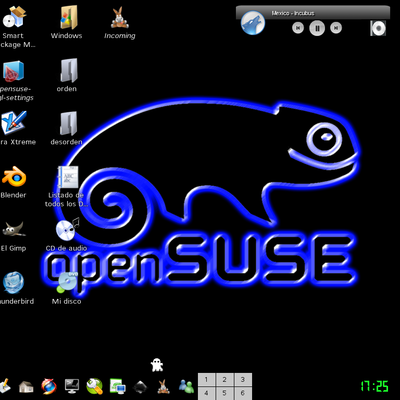Open the green wrench settings icon in the dock
400x400 pixels.
(94, 387)
